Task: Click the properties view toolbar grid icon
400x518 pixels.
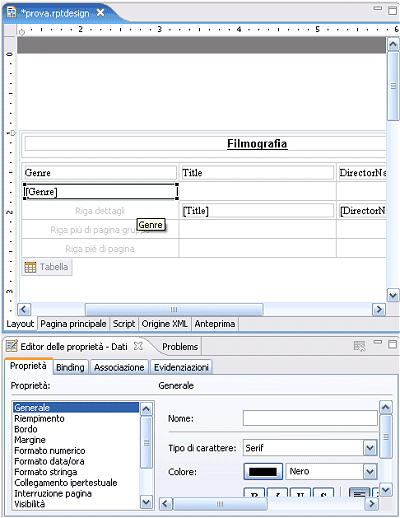Action: 359,346
